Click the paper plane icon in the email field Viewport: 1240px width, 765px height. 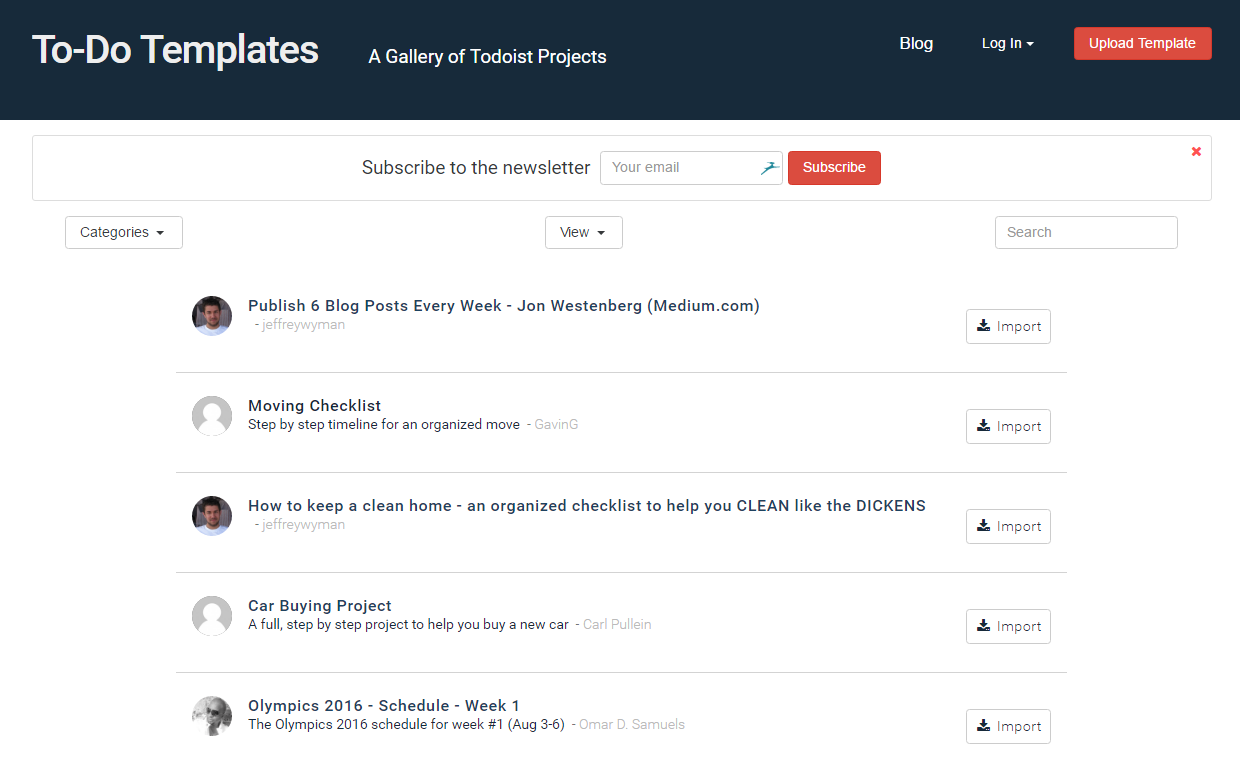768,167
